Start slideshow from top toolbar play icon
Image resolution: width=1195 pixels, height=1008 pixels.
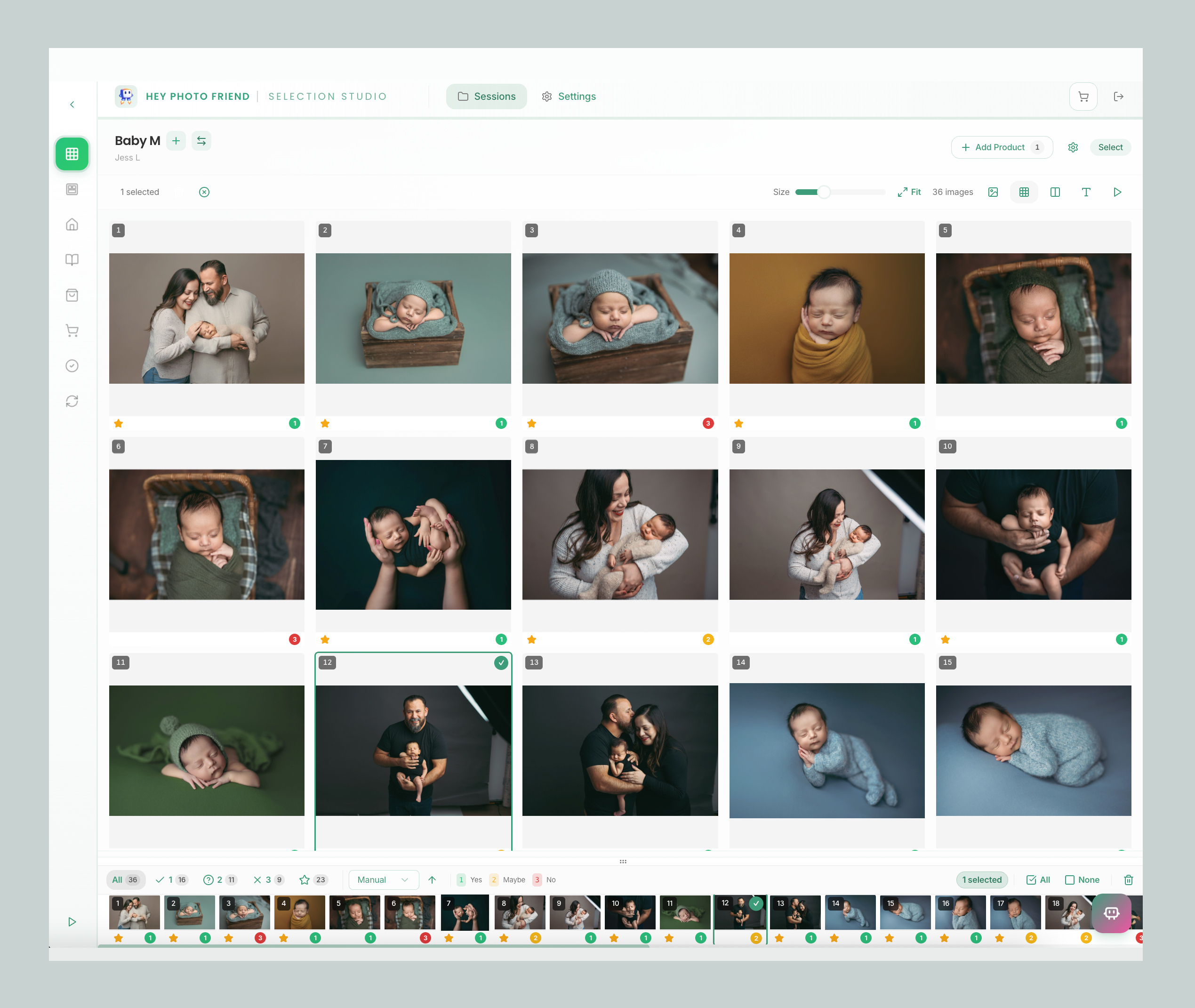1117,192
